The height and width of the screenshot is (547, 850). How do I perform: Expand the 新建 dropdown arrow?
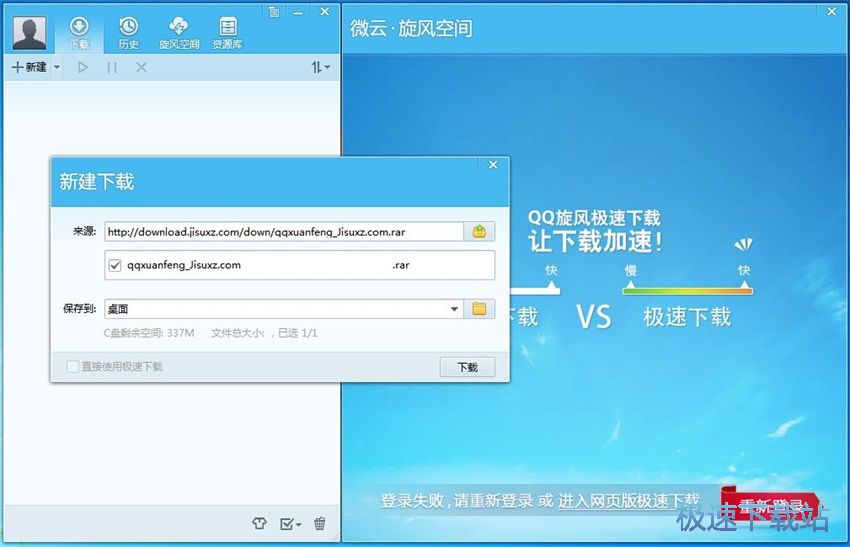click(57, 67)
